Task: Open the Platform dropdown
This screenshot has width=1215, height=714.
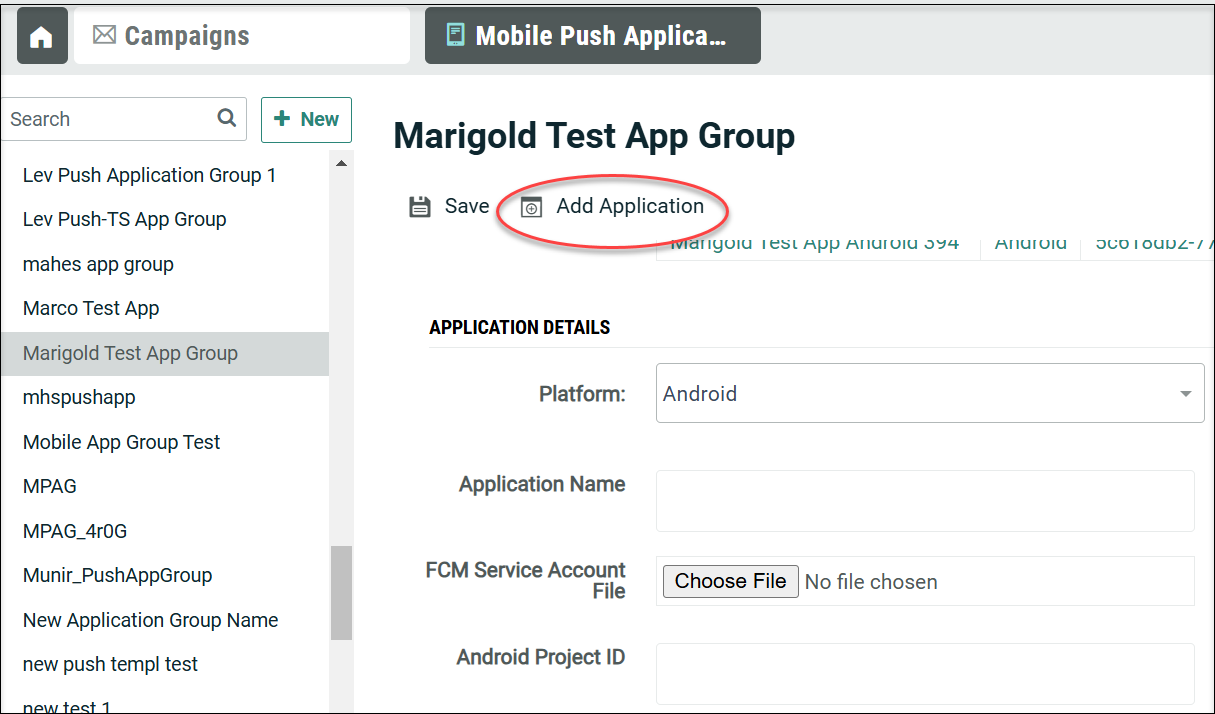Action: tap(929, 394)
